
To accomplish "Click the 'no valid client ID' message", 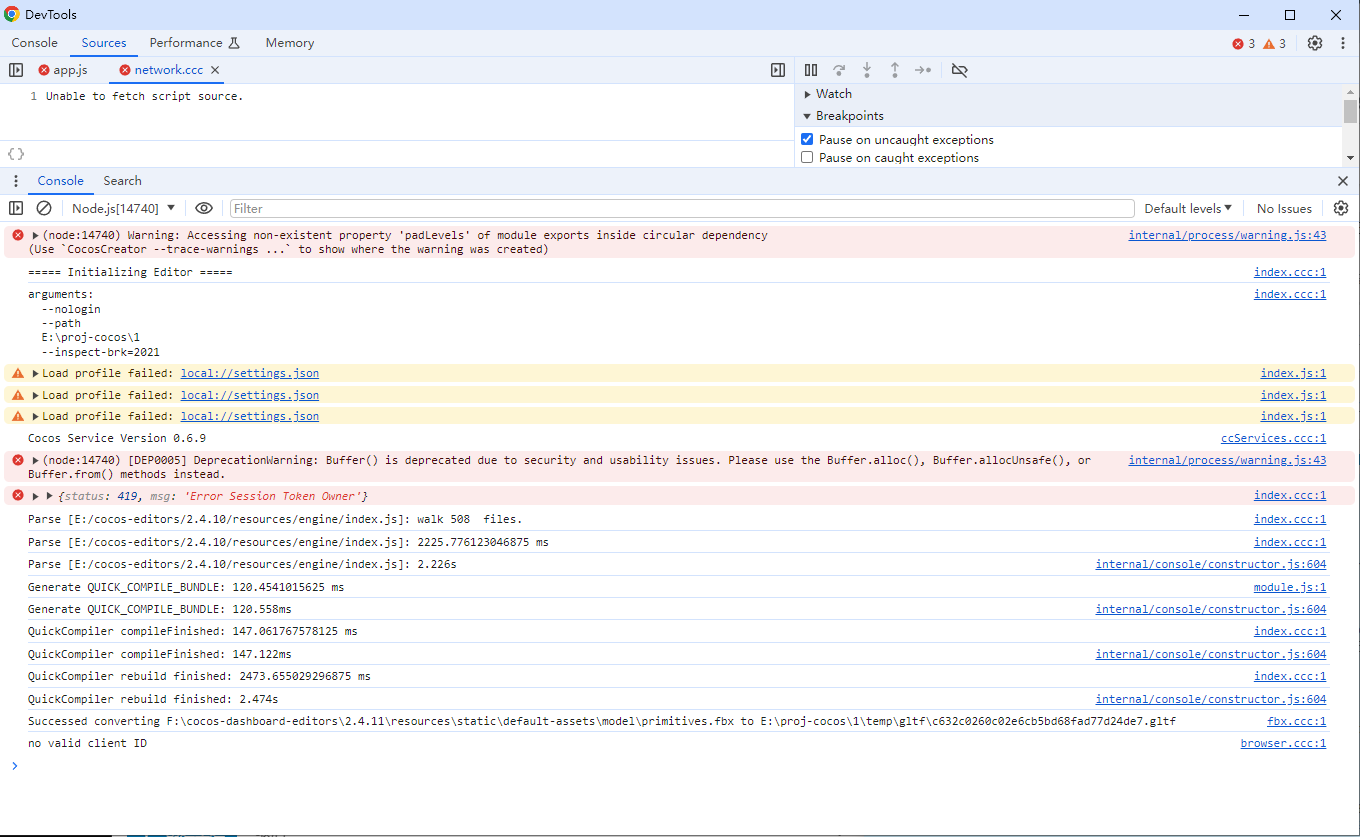I will point(87,743).
